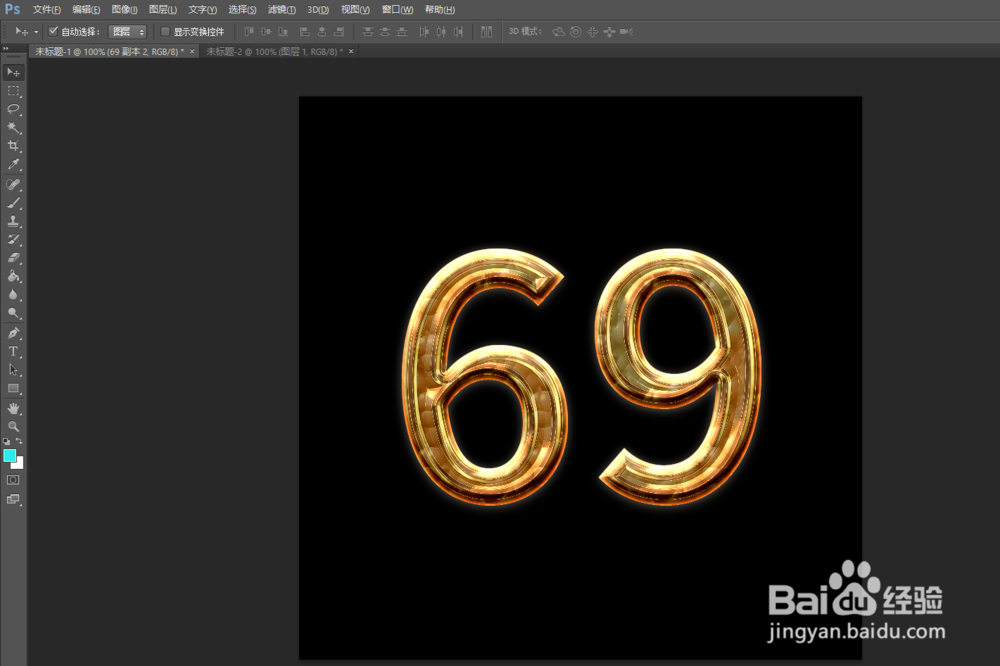This screenshot has width=1000, height=666.
Task: Select the Eraser tool
Action: [x=13, y=258]
